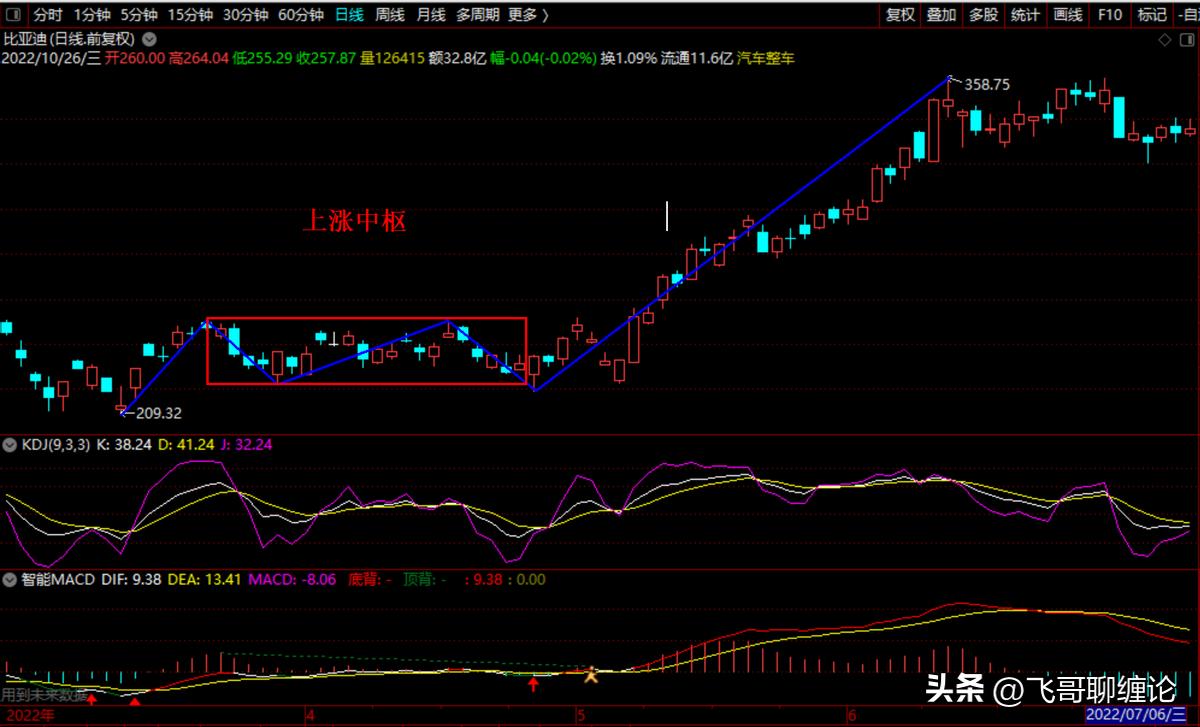Viewport: 1200px width, 727px height.
Task: Click the DIF: 9.38 value
Action: pyautogui.click(x=131, y=579)
